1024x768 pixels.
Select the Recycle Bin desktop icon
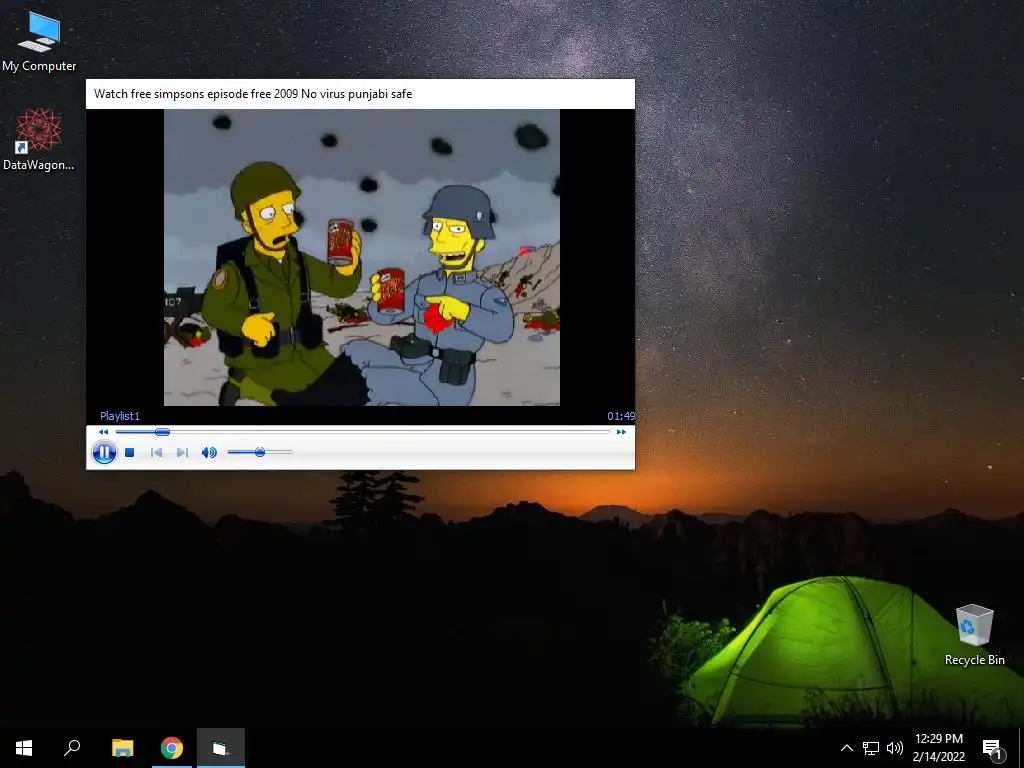[x=974, y=635]
